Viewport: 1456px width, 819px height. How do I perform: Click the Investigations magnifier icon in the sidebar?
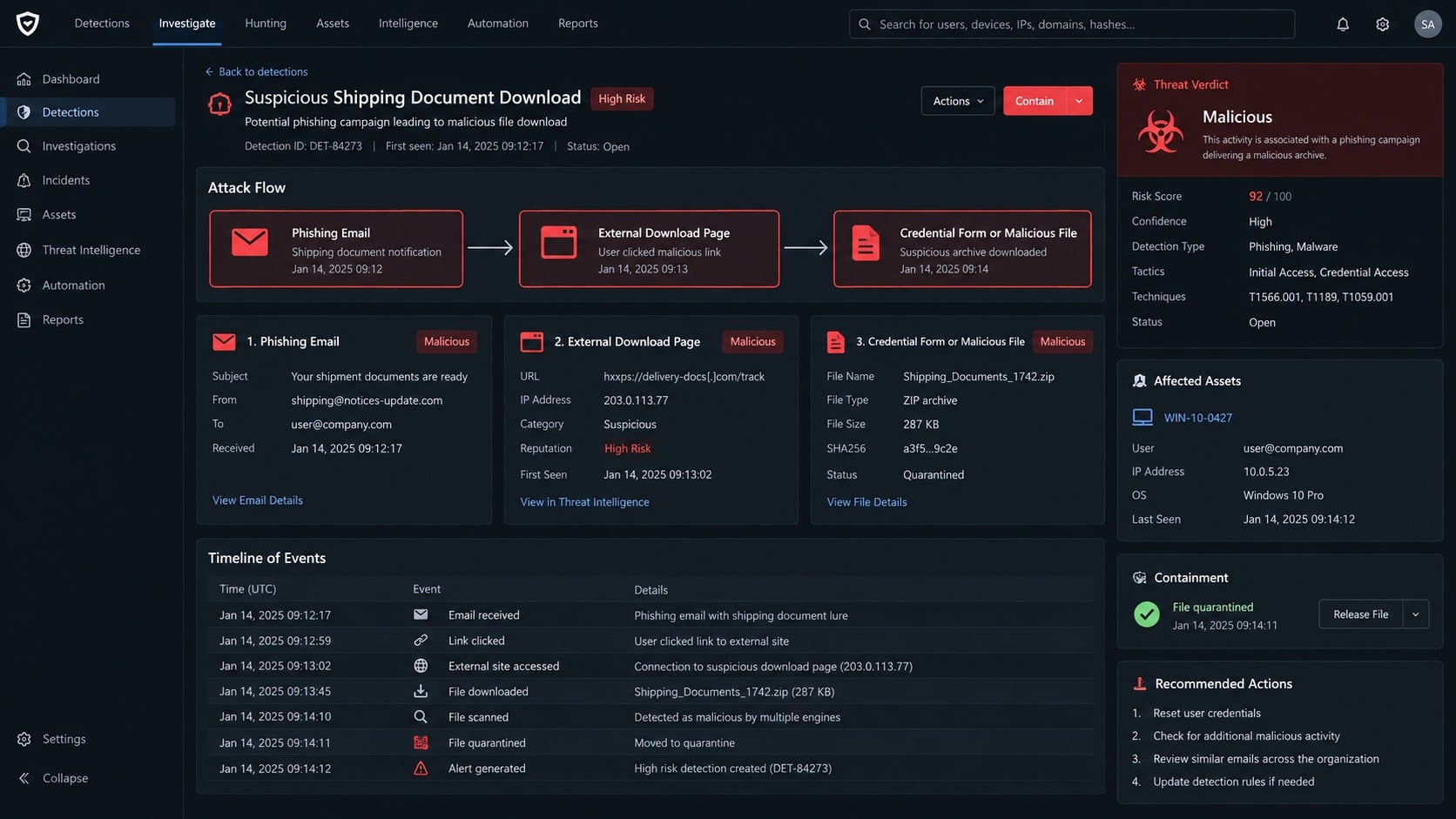(x=24, y=146)
